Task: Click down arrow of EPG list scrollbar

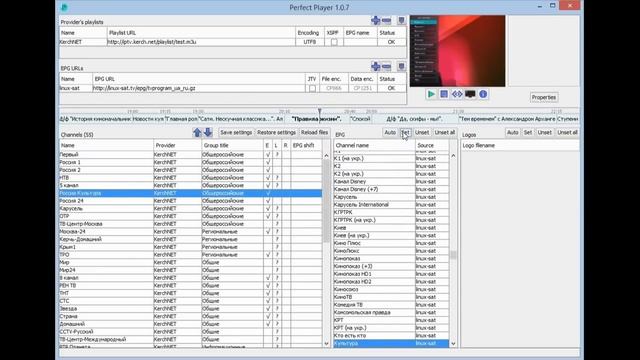Action: tap(453, 343)
